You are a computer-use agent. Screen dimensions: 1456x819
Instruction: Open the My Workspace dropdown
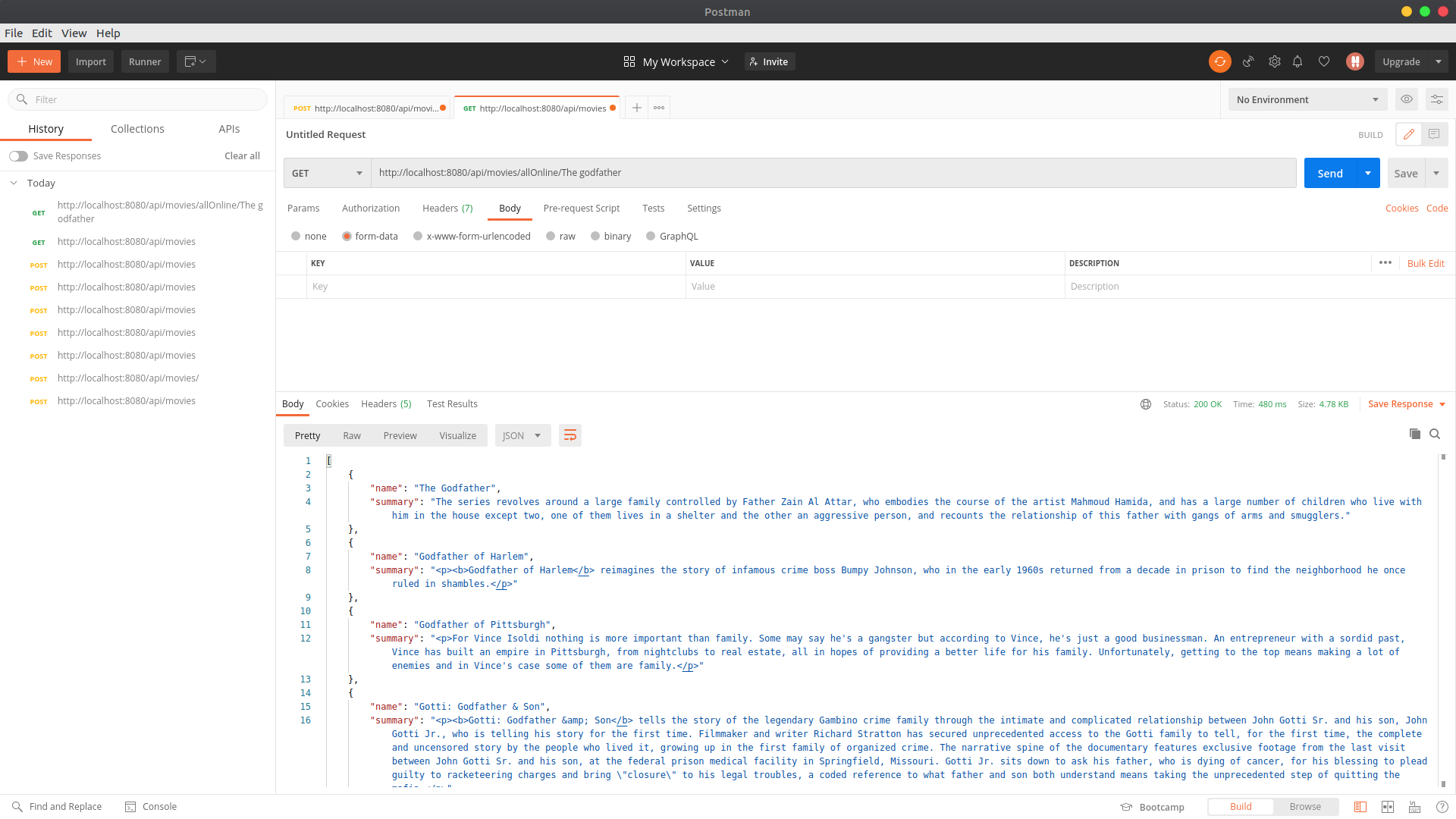pyautogui.click(x=676, y=61)
